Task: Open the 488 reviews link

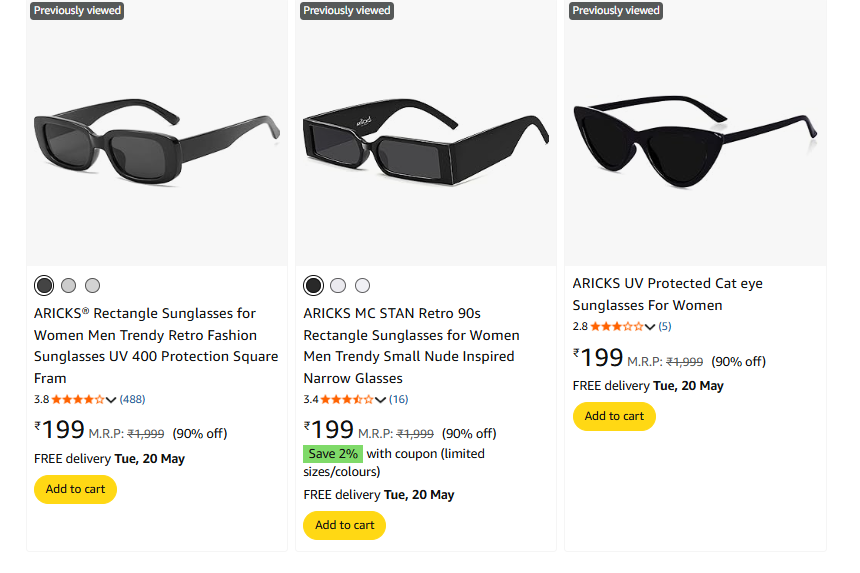Action: [x=133, y=399]
